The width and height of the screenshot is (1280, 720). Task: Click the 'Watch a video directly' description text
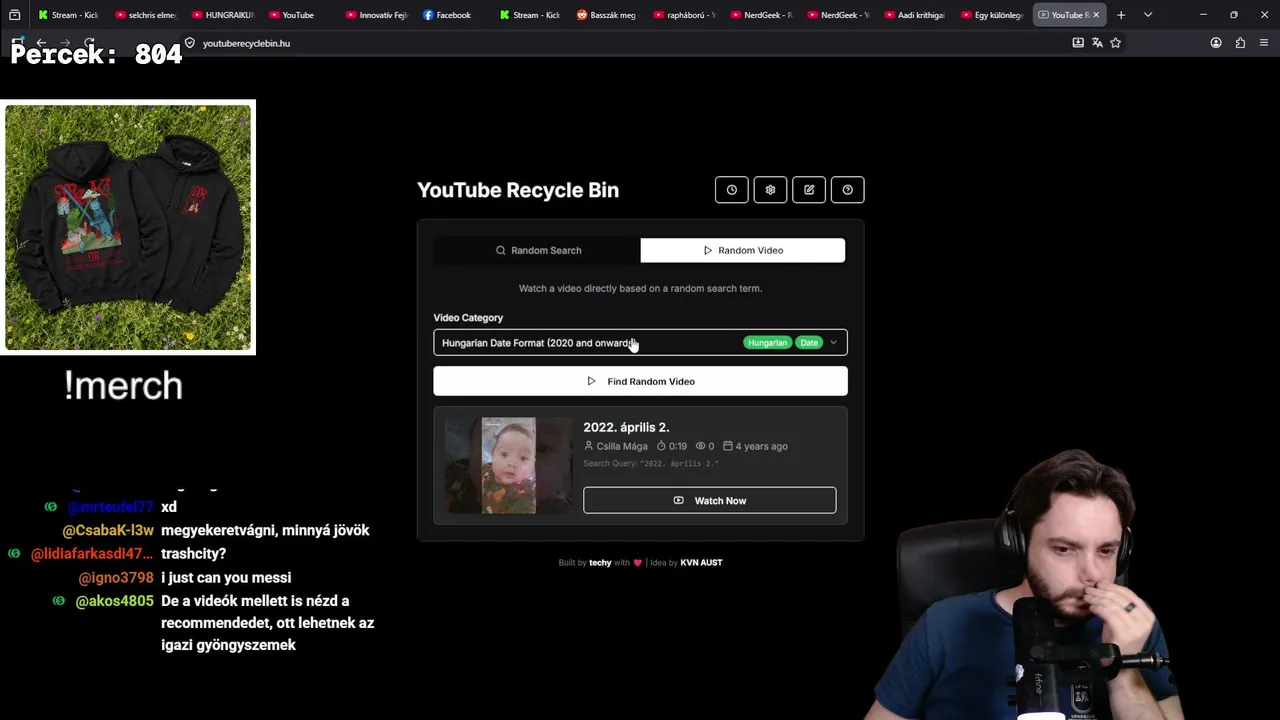point(640,288)
